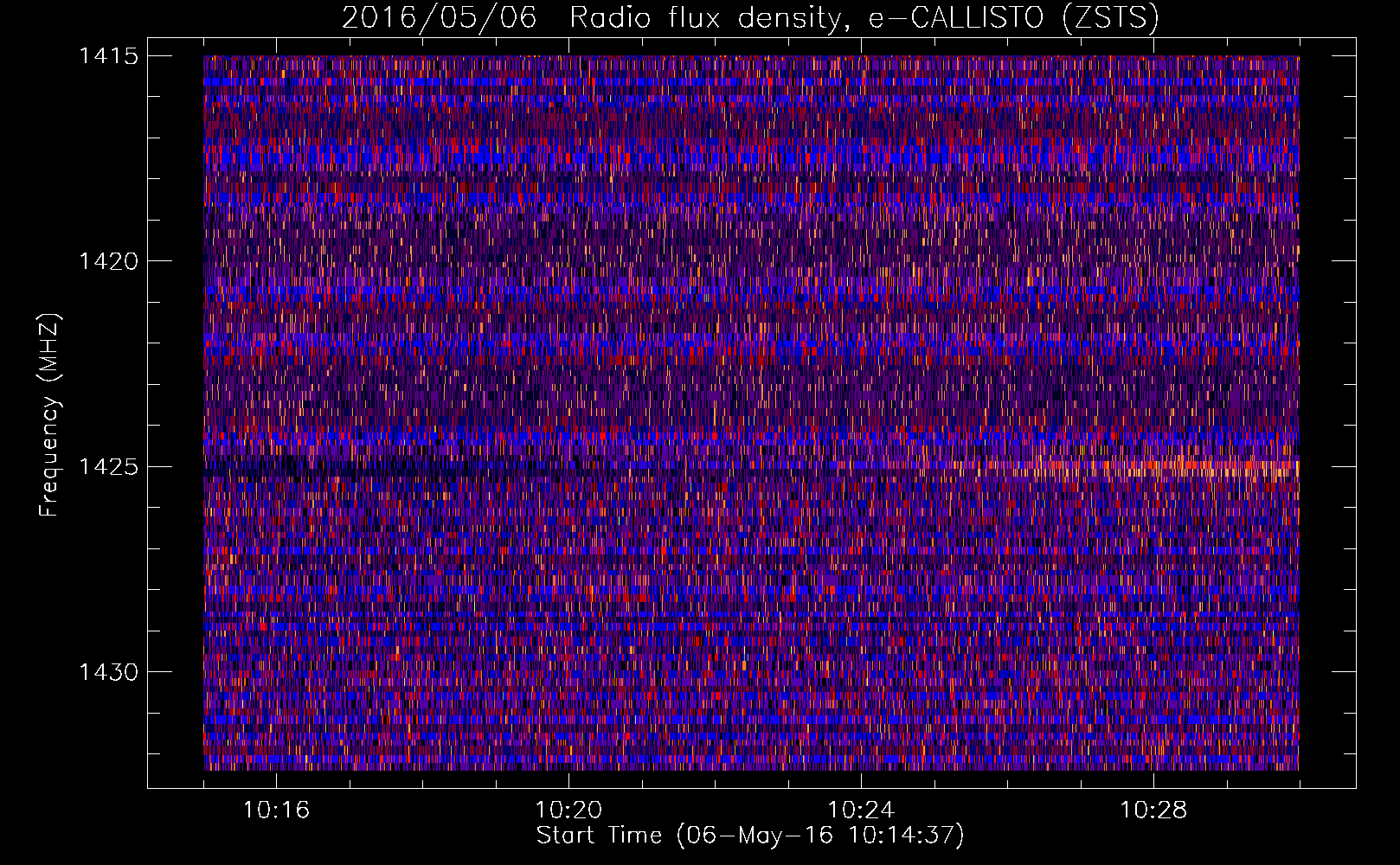Click the 10:20 time tick label
The width and height of the screenshot is (1400, 865).
(568, 811)
